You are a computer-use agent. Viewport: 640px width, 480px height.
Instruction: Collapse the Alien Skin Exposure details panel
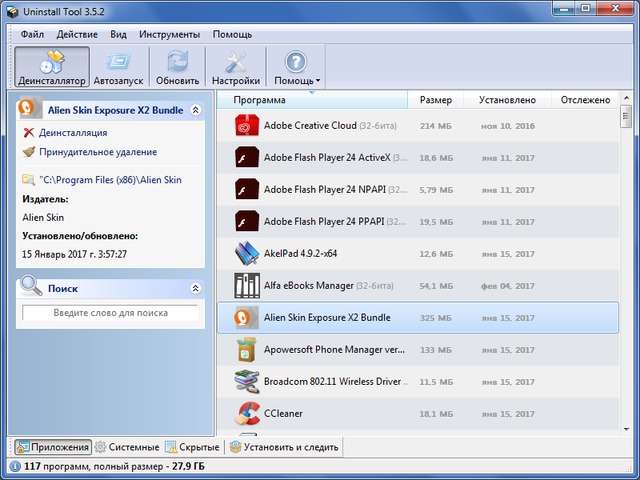[195, 110]
